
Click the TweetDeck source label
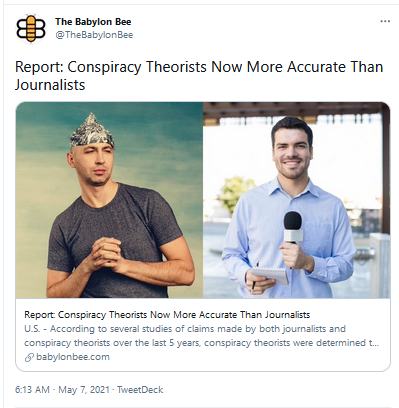140,390
